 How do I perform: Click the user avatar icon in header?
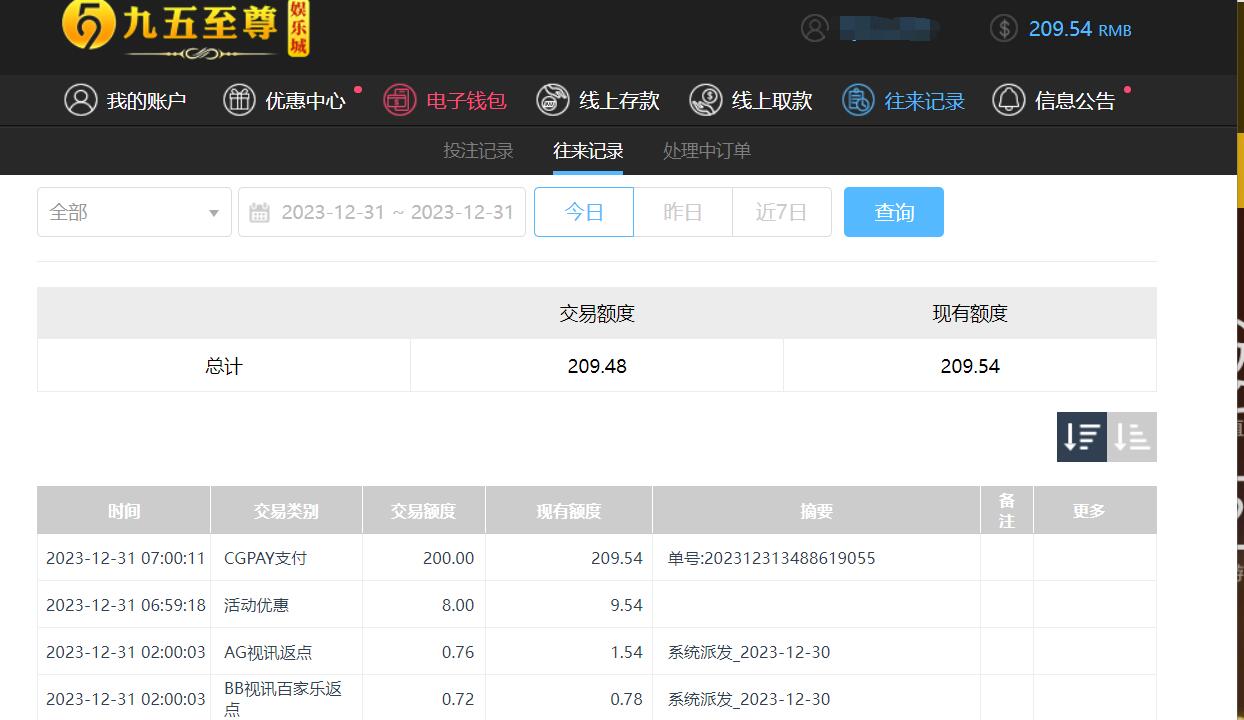[x=815, y=28]
